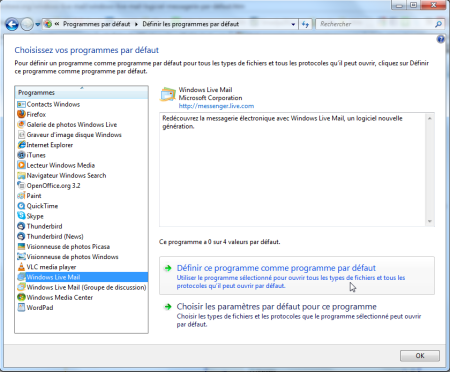Click the Thunderbird (News) icon
The width and height of the screenshot is (450, 372).
tap(21, 236)
